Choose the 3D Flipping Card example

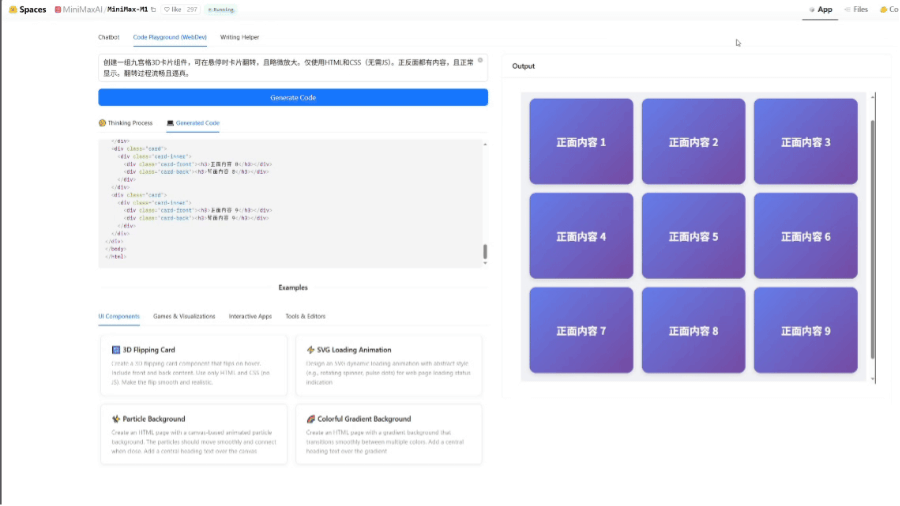pos(193,365)
